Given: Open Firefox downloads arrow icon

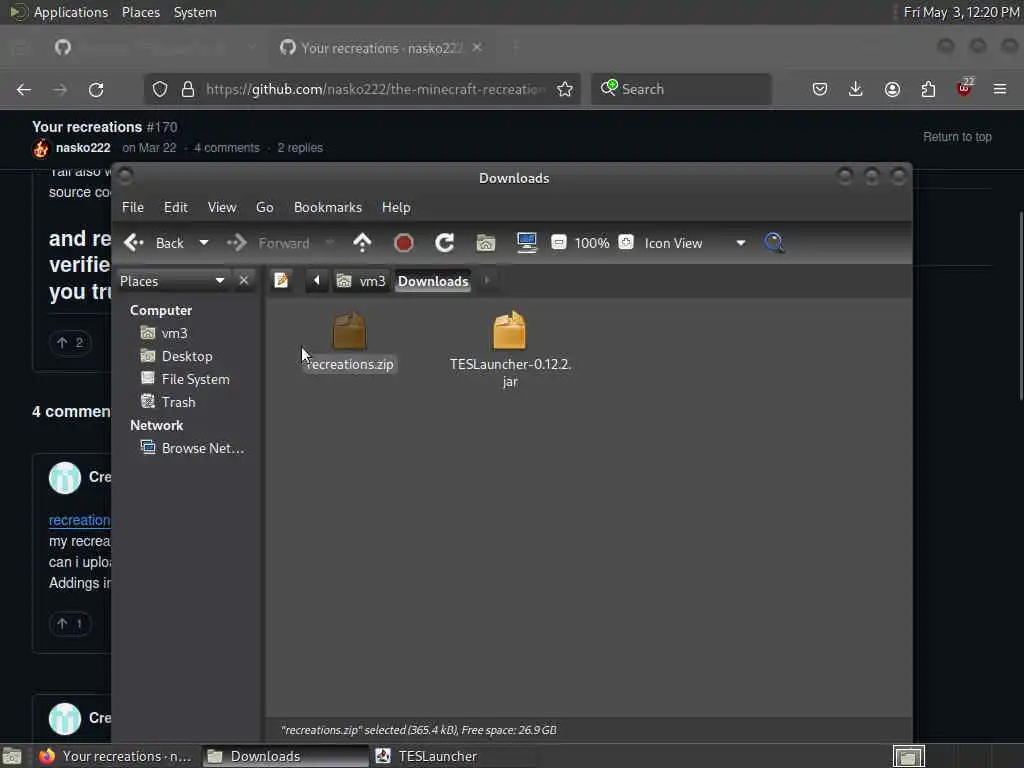Looking at the screenshot, I should [856, 89].
